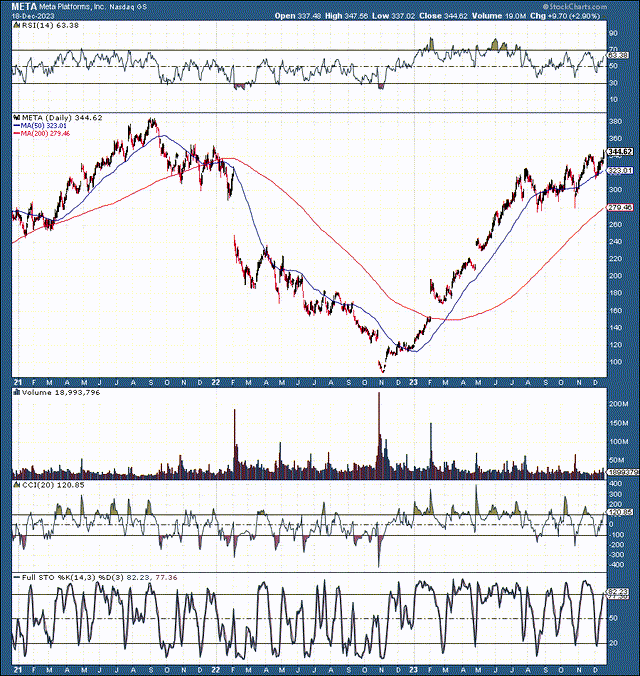The image size is (640, 676).
Task: Click the Nasdaq GS exchange label
Action: click(128, 7)
